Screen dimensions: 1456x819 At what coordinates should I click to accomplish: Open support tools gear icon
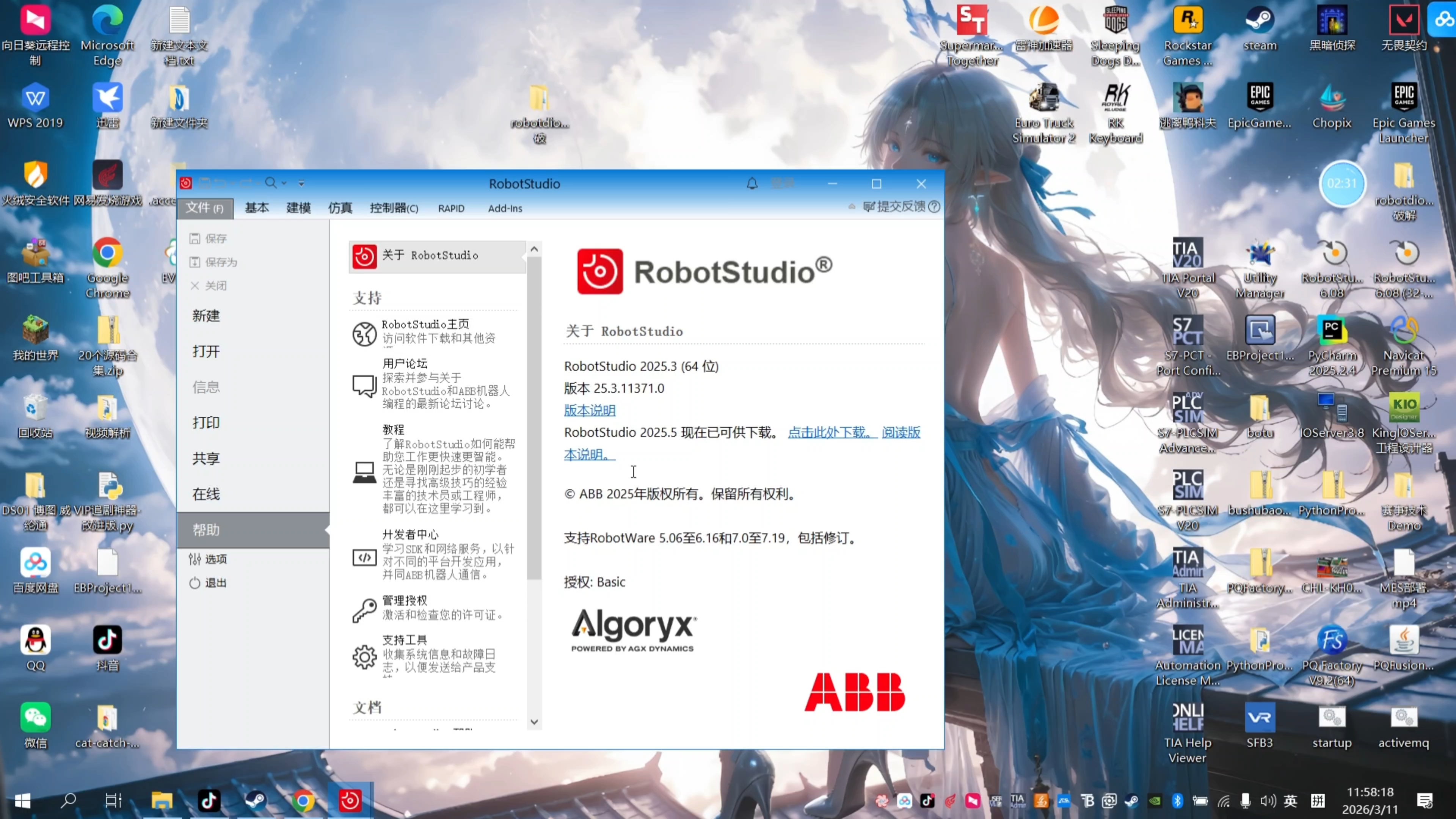[364, 657]
